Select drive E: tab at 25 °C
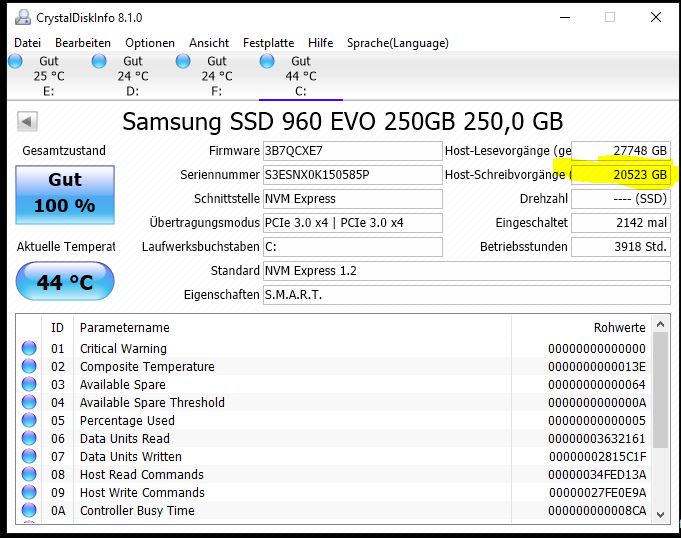This screenshot has height=538, width=681. pos(49,76)
